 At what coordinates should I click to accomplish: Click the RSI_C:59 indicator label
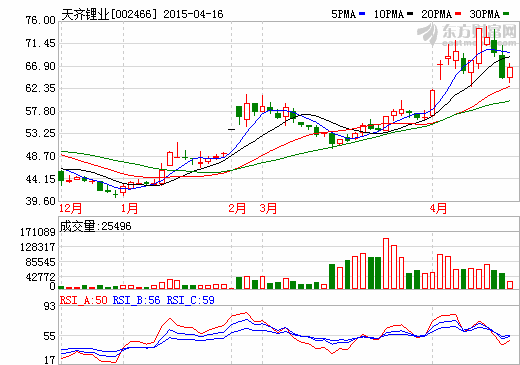point(190,300)
